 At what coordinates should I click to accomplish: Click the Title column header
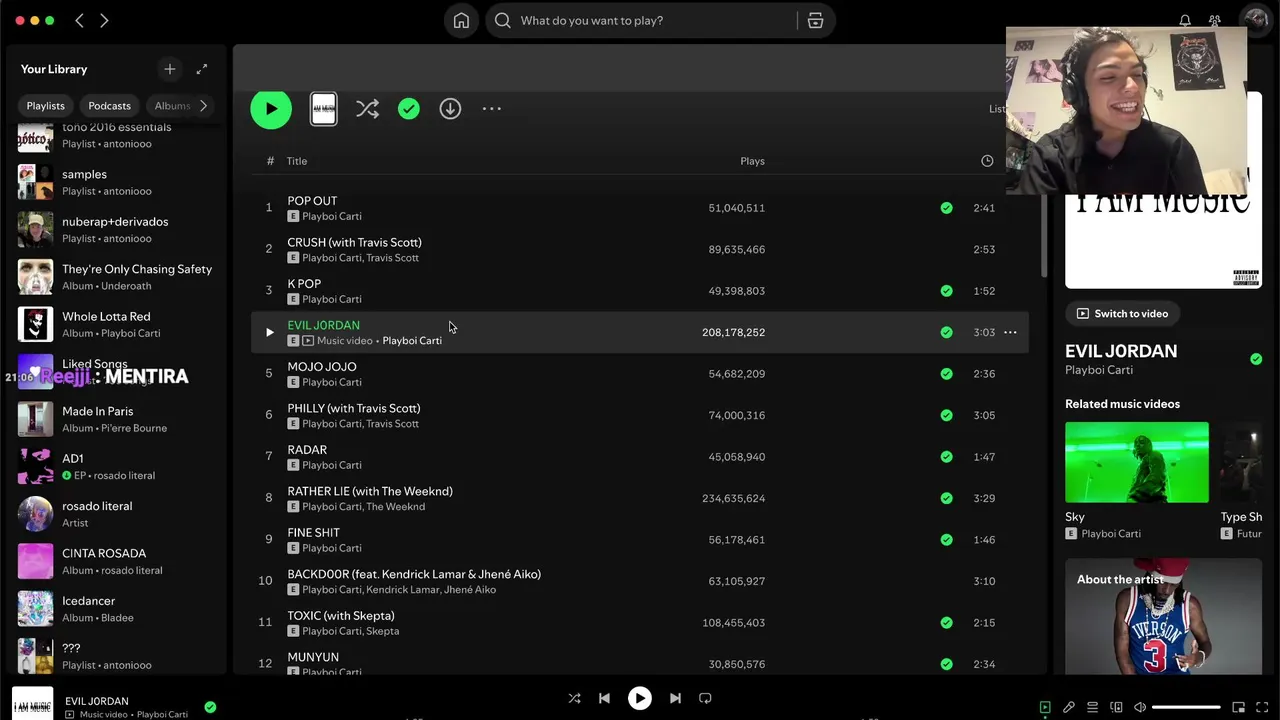click(x=297, y=161)
